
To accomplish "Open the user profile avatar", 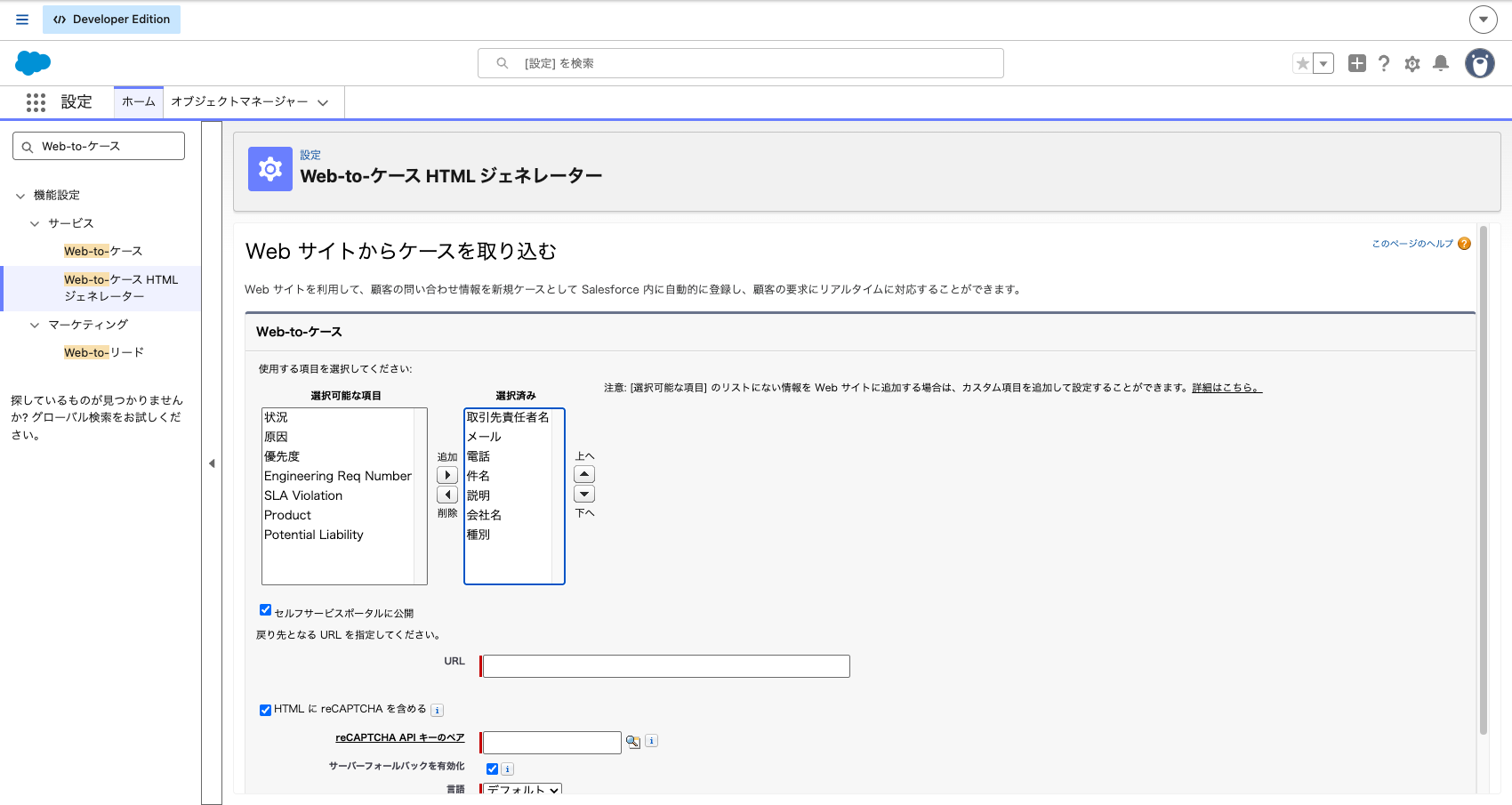I will [1480, 63].
